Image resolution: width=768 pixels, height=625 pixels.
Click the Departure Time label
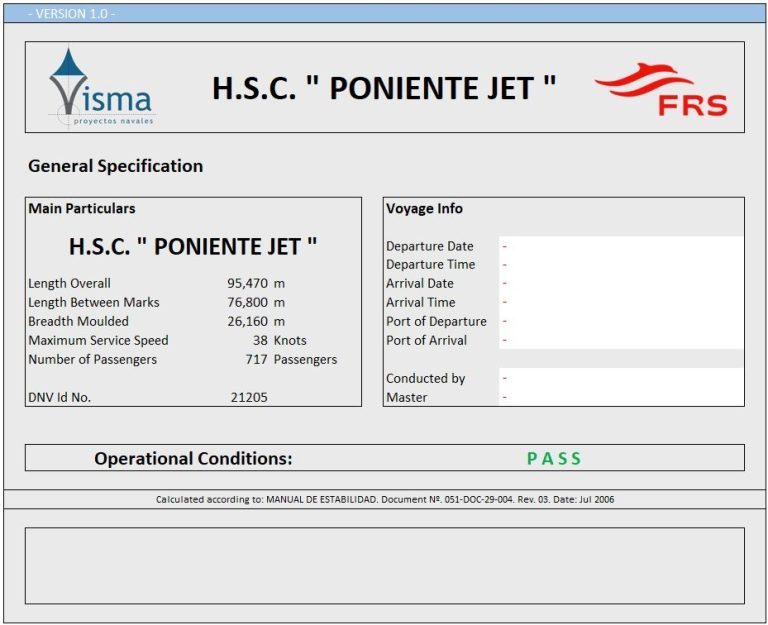point(431,264)
